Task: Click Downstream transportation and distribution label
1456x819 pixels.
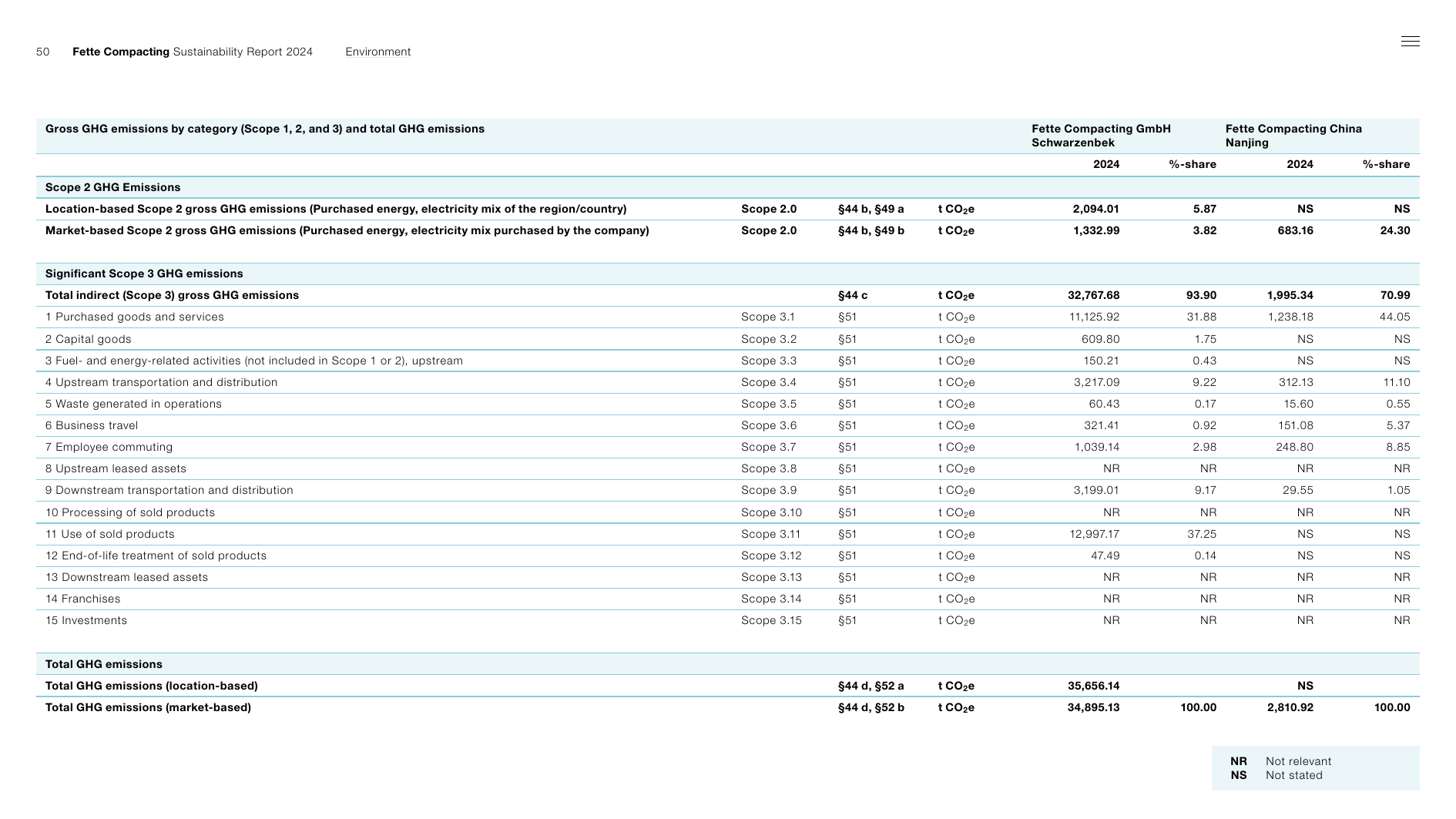Action: [x=169, y=490]
